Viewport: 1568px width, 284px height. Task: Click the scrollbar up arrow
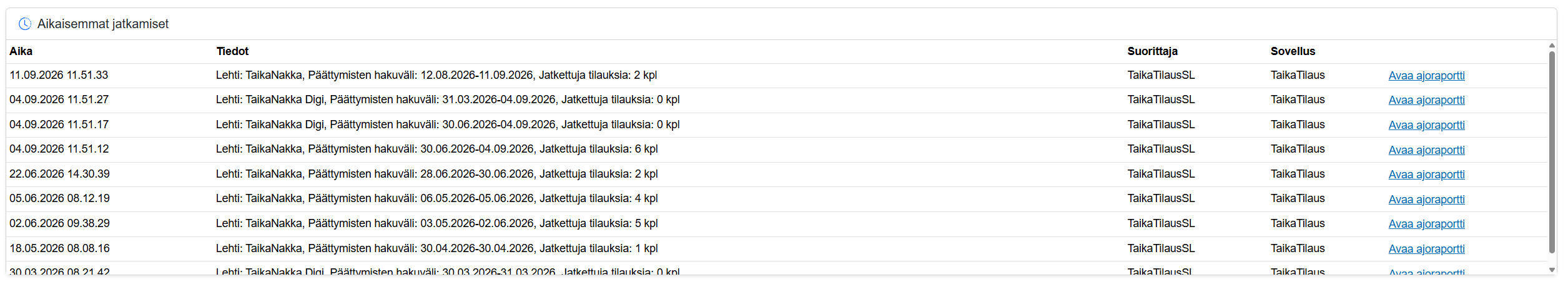point(1552,46)
